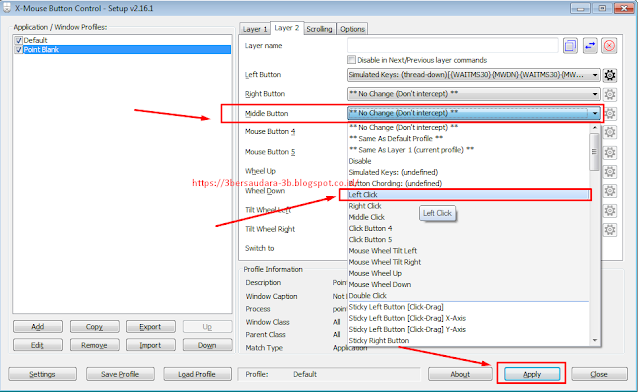Screen dimensions: 639x392
Task: Switch to the Scrolling tab
Action: coord(320,29)
